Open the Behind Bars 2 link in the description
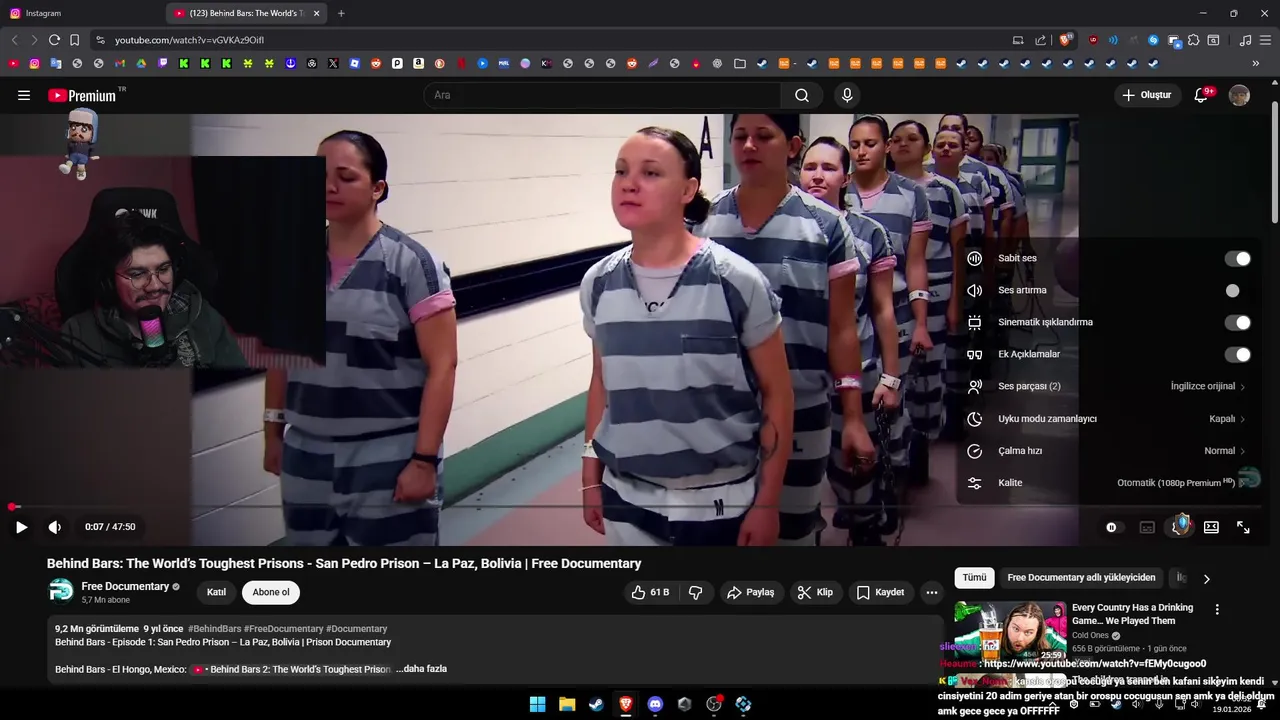 click(x=291, y=669)
